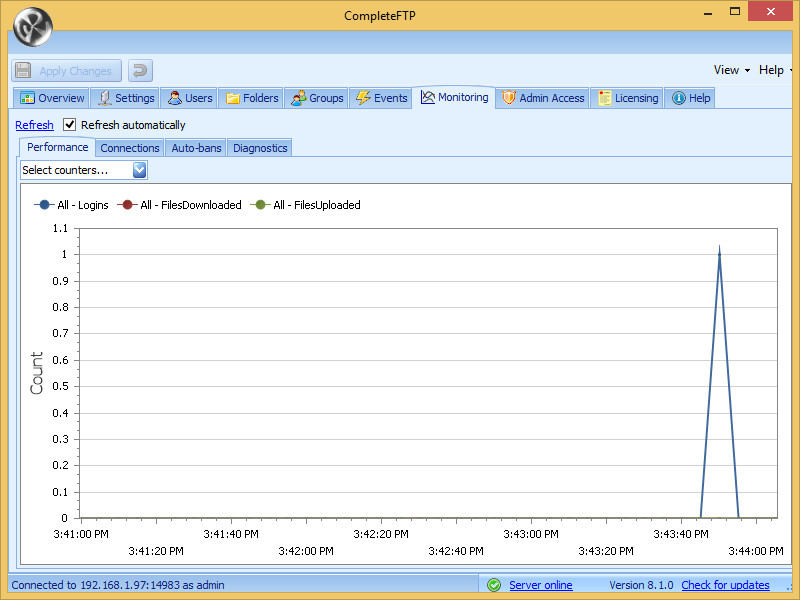Click the Settings tab wrench icon
Image resolution: width=800 pixels, height=600 pixels.
[x=105, y=98]
